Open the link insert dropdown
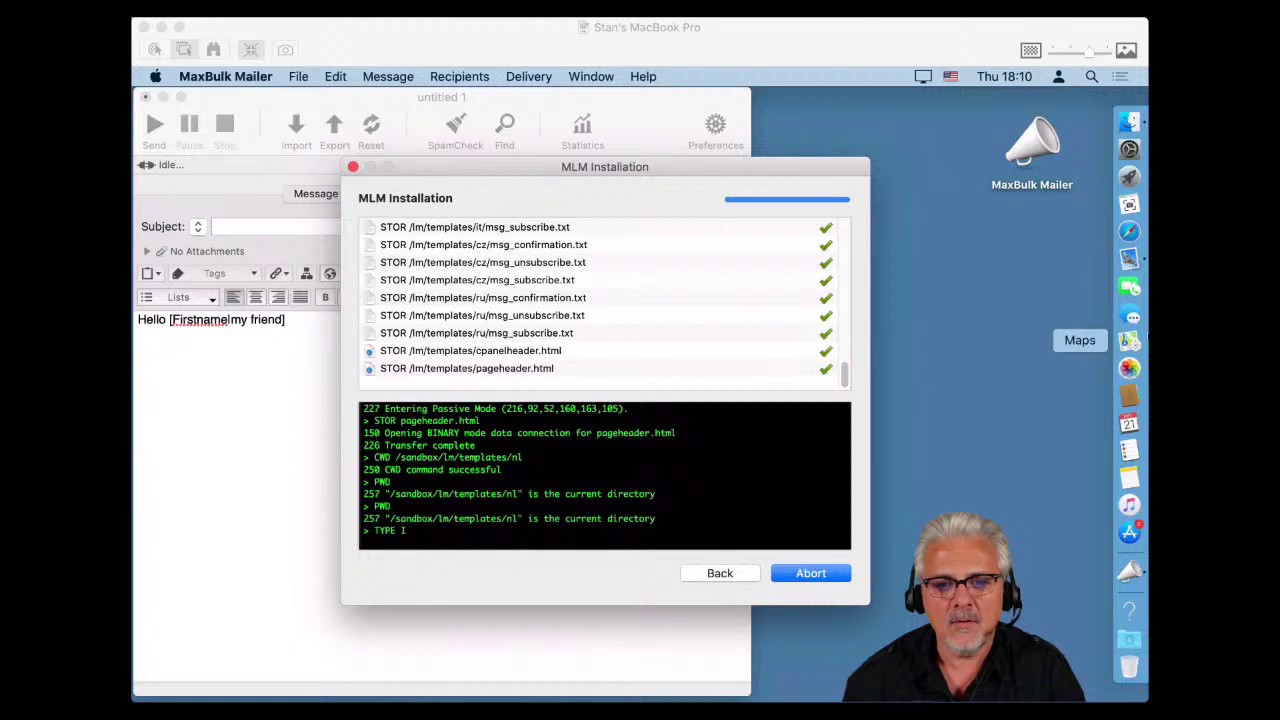The width and height of the screenshot is (1280, 720). pos(279,273)
